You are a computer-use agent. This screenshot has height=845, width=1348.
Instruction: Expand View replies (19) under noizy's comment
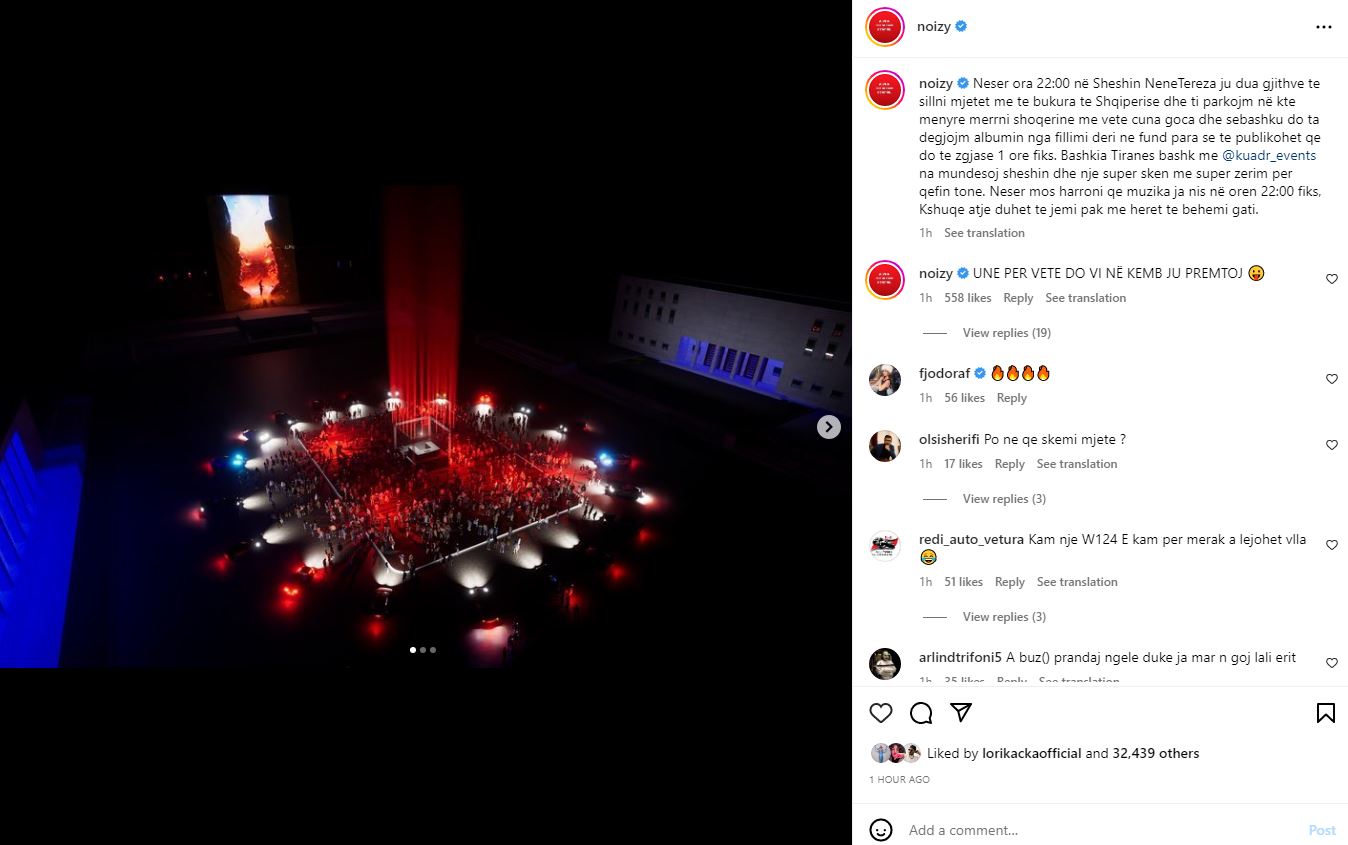click(x=1006, y=333)
